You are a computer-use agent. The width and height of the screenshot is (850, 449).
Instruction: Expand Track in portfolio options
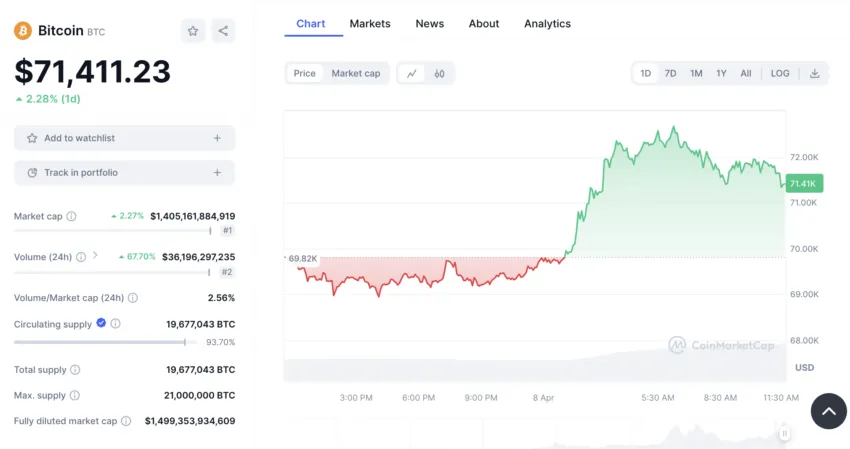coord(217,173)
